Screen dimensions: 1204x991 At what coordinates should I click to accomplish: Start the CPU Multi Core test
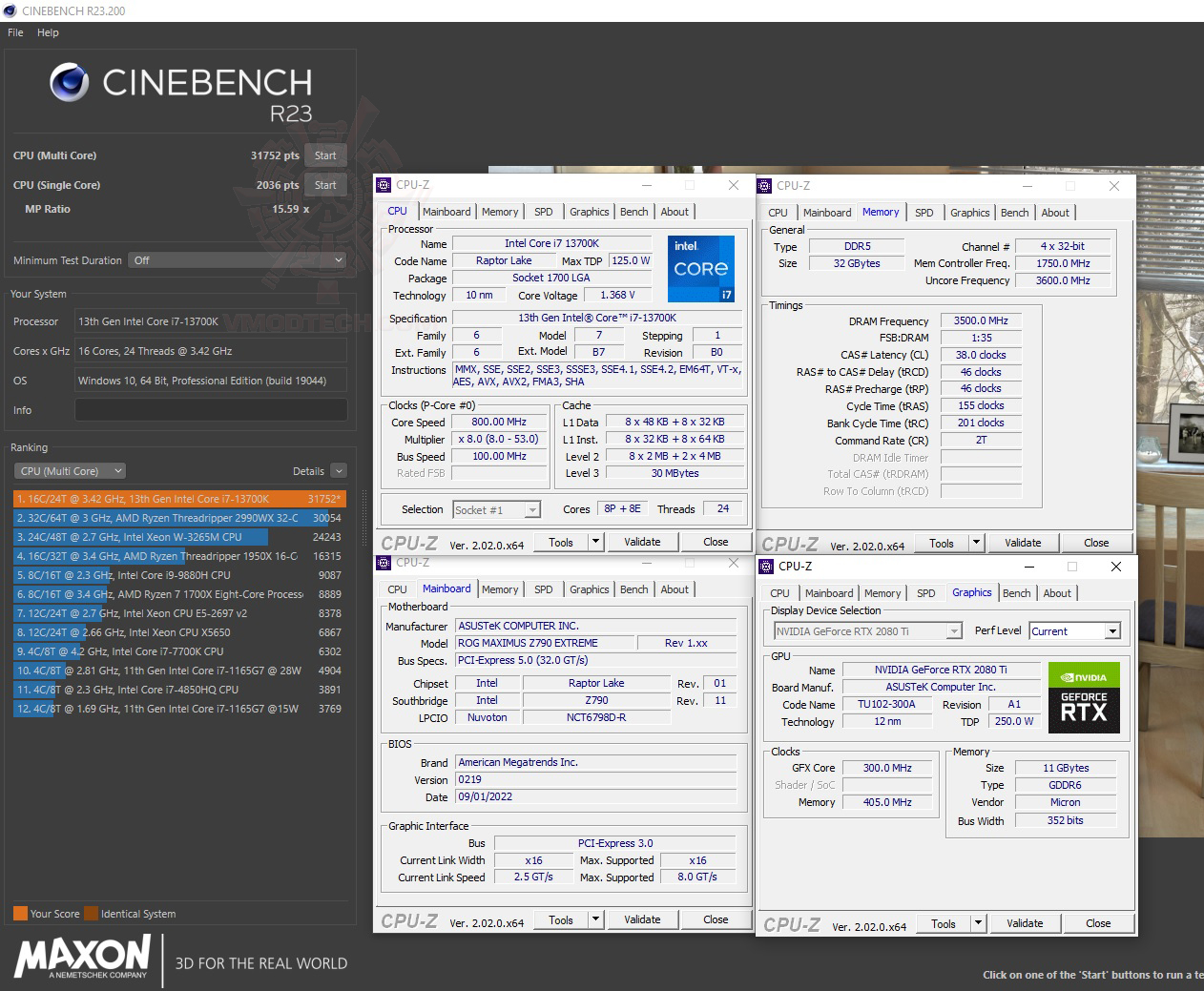325,155
